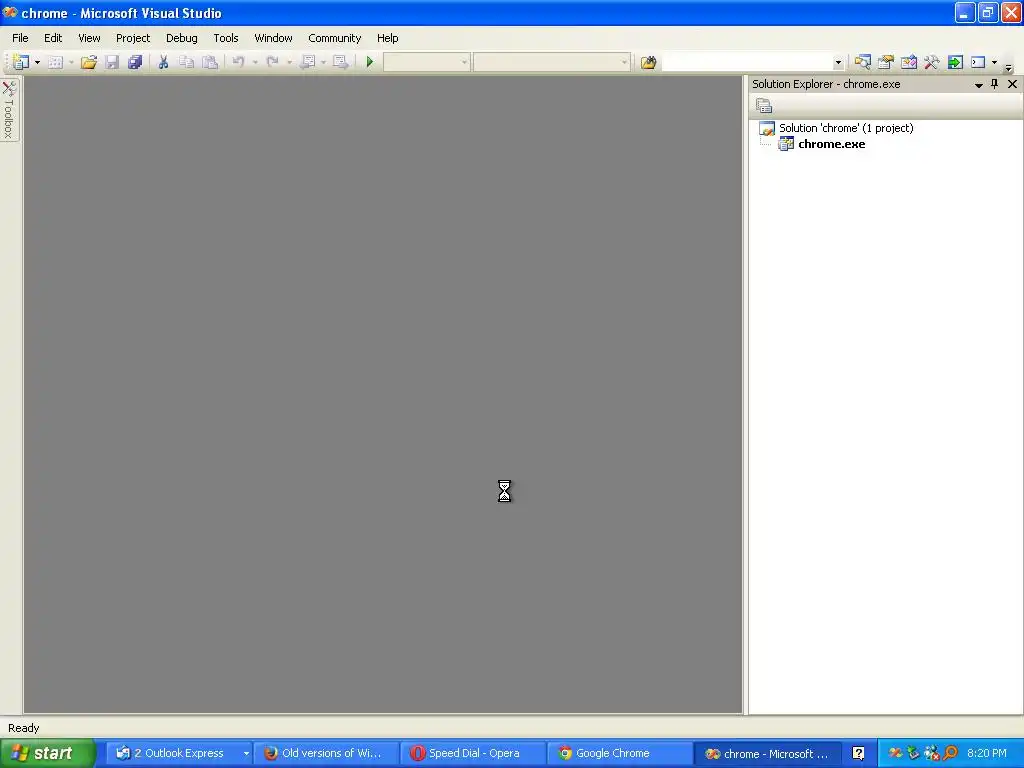
Task: Open the Window menu
Action: click(x=274, y=38)
